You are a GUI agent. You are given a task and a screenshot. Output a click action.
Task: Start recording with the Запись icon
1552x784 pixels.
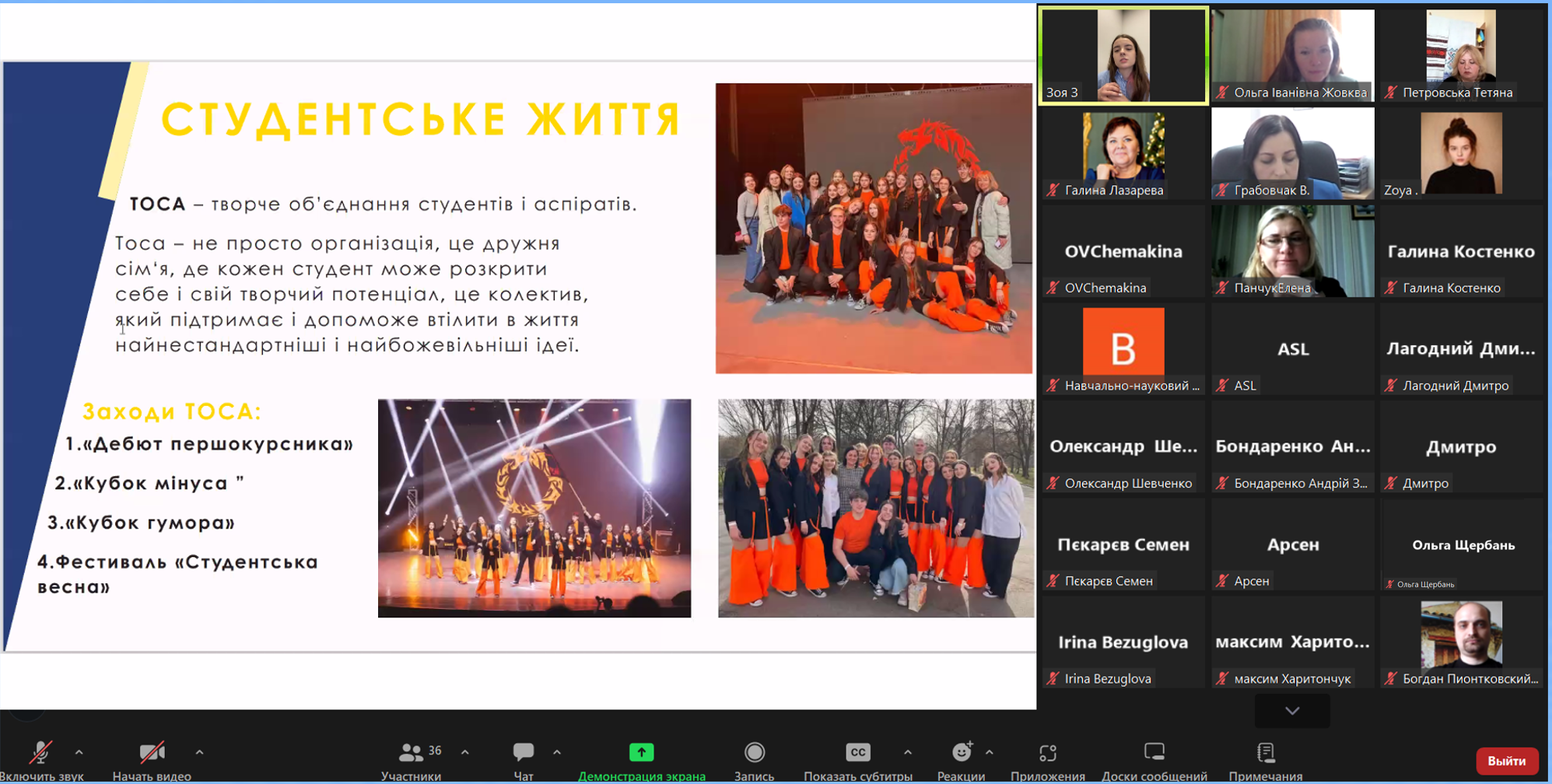click(x=754, y=753)
